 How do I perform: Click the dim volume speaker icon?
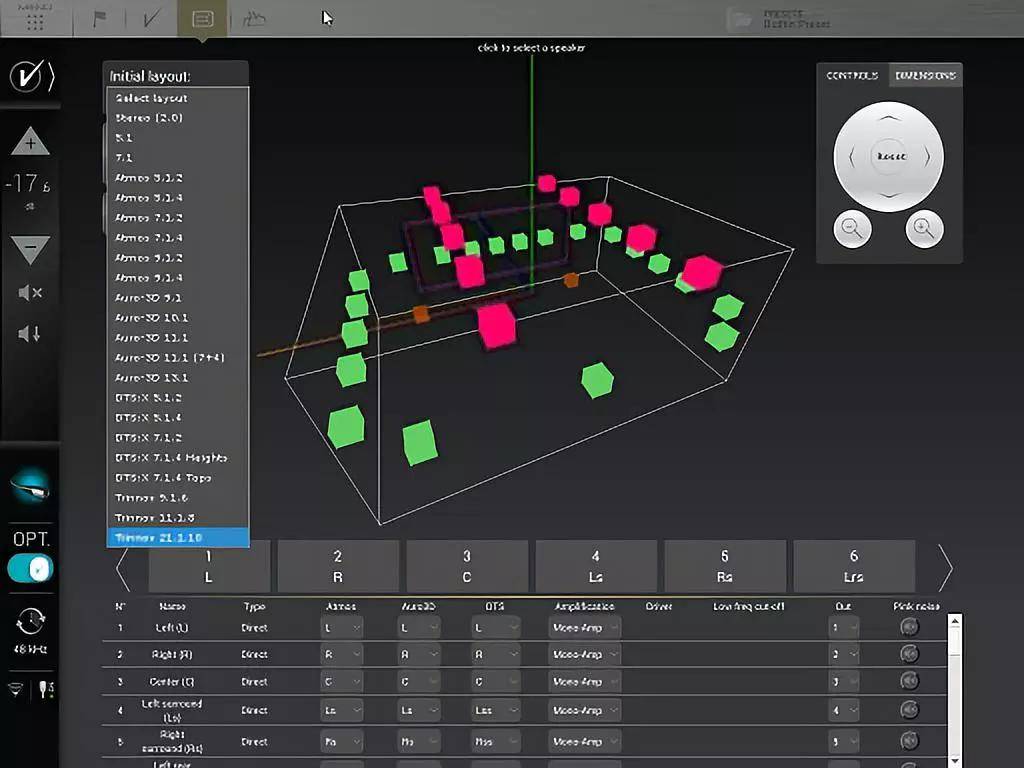click(x=30, y=334)
